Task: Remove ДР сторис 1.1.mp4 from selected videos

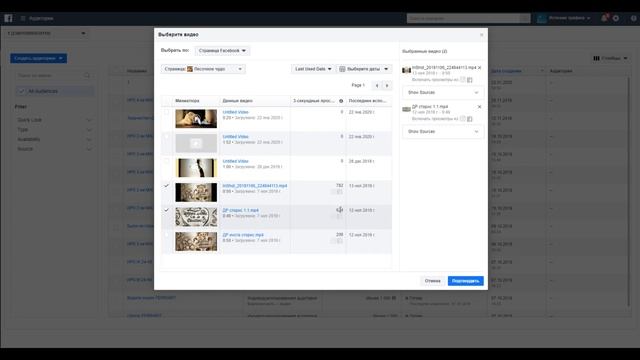Action: point(480,107)
